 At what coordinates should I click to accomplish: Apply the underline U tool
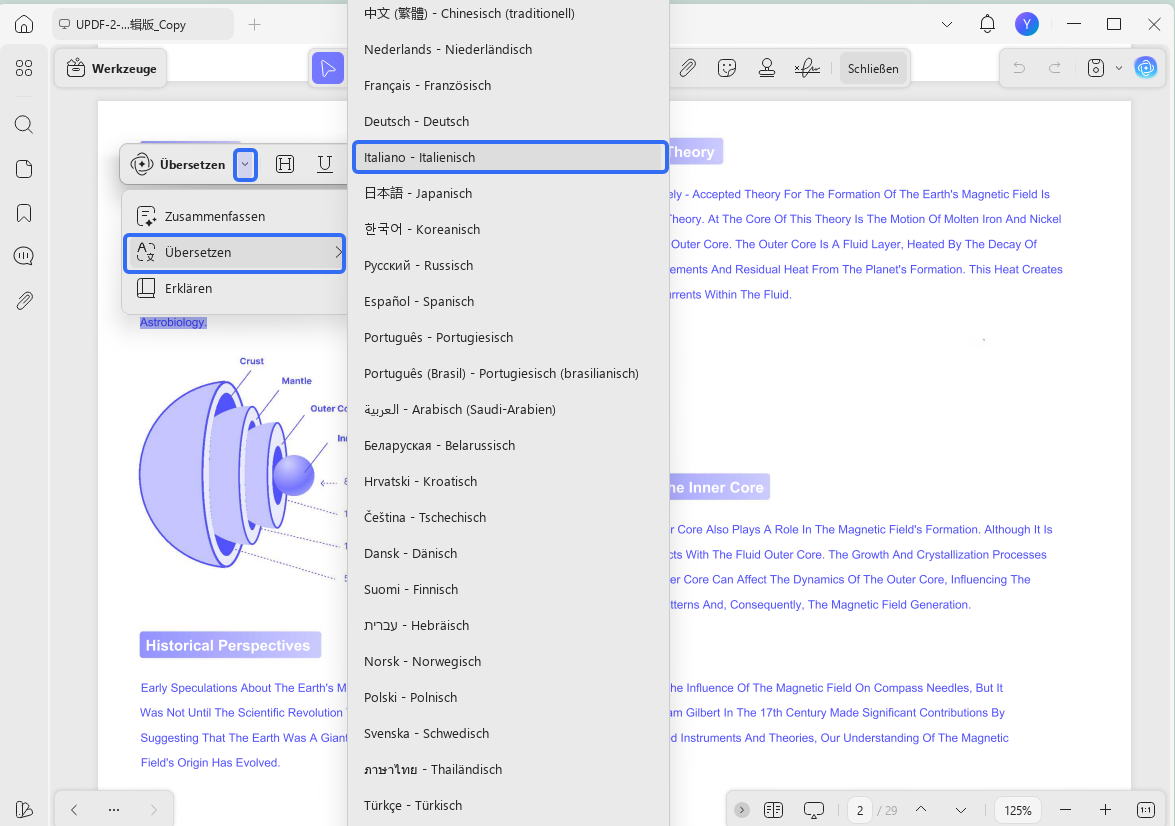(x=324, y=164)
